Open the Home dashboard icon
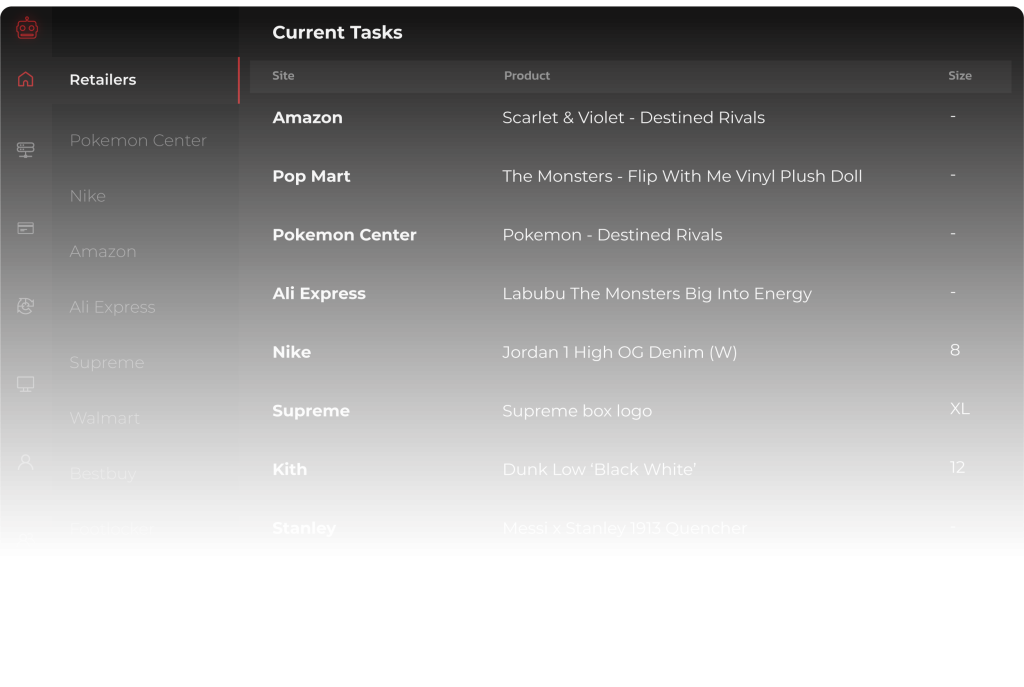The image size is (1024, 687). (x=26, y=79)
